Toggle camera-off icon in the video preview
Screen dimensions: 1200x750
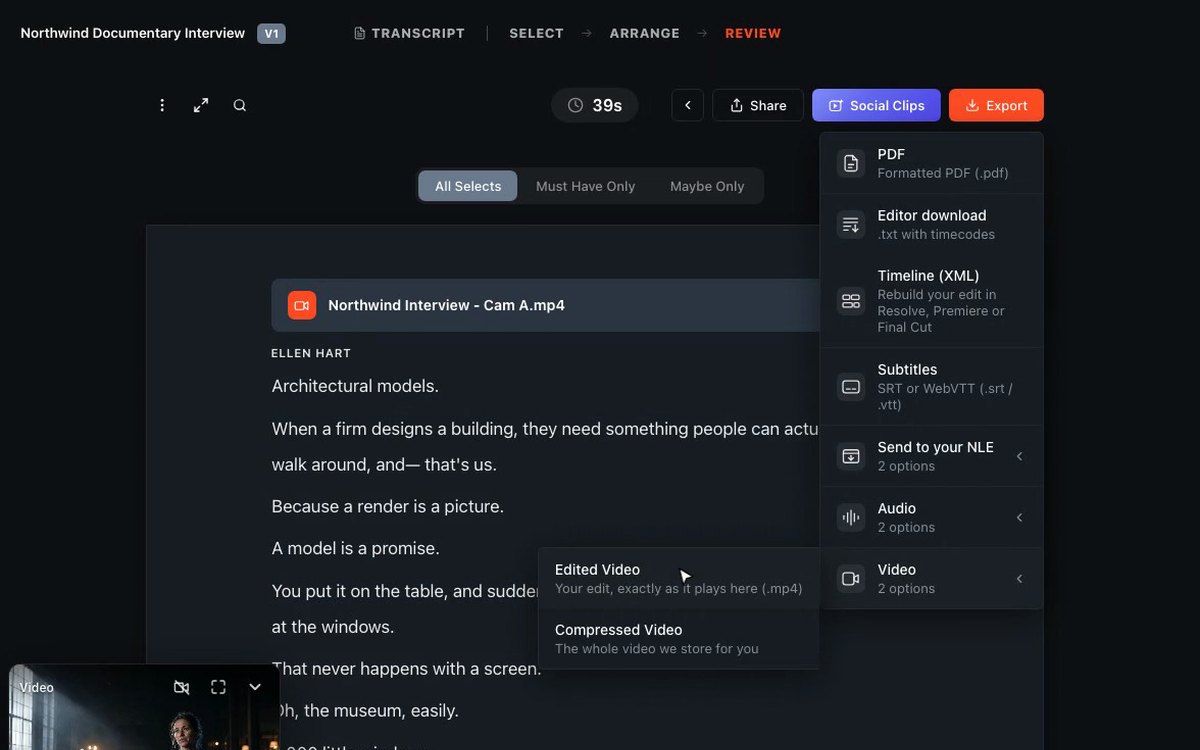(x=181, y=687)
